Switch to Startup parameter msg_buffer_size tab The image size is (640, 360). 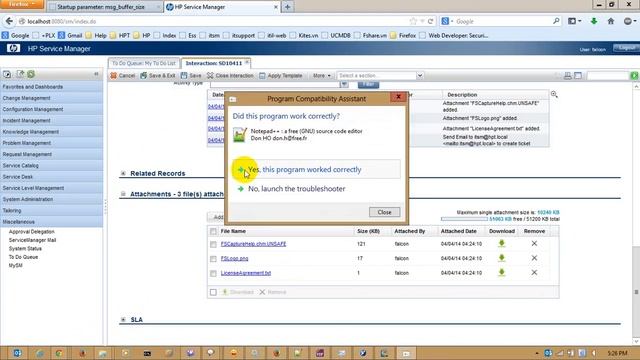[104, 7]
